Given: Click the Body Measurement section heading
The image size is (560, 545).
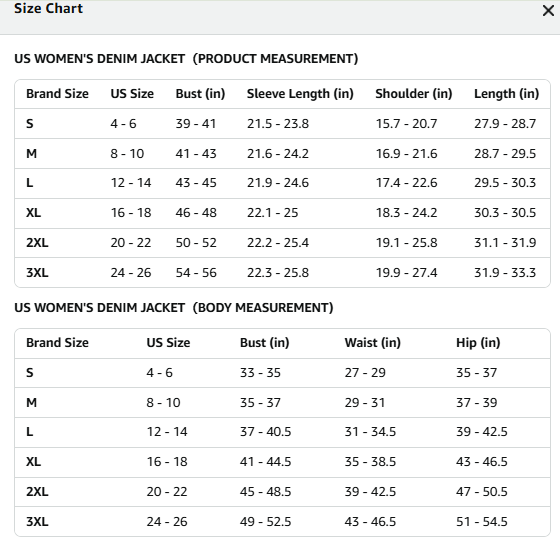Looking at the screenshot, I should 174,308.
